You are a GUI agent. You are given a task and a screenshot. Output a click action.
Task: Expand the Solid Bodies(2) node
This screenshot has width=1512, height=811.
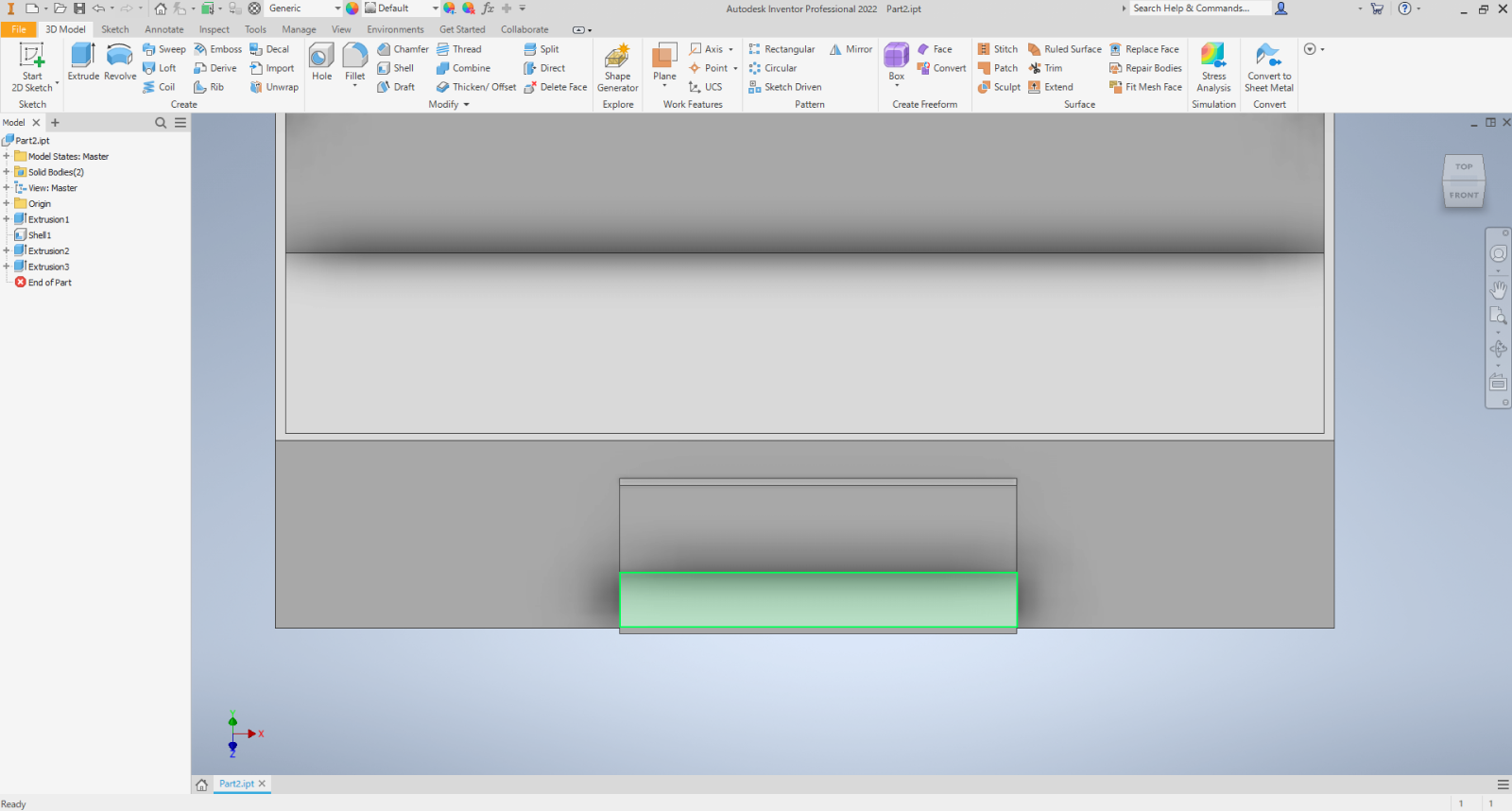point(7,172)
